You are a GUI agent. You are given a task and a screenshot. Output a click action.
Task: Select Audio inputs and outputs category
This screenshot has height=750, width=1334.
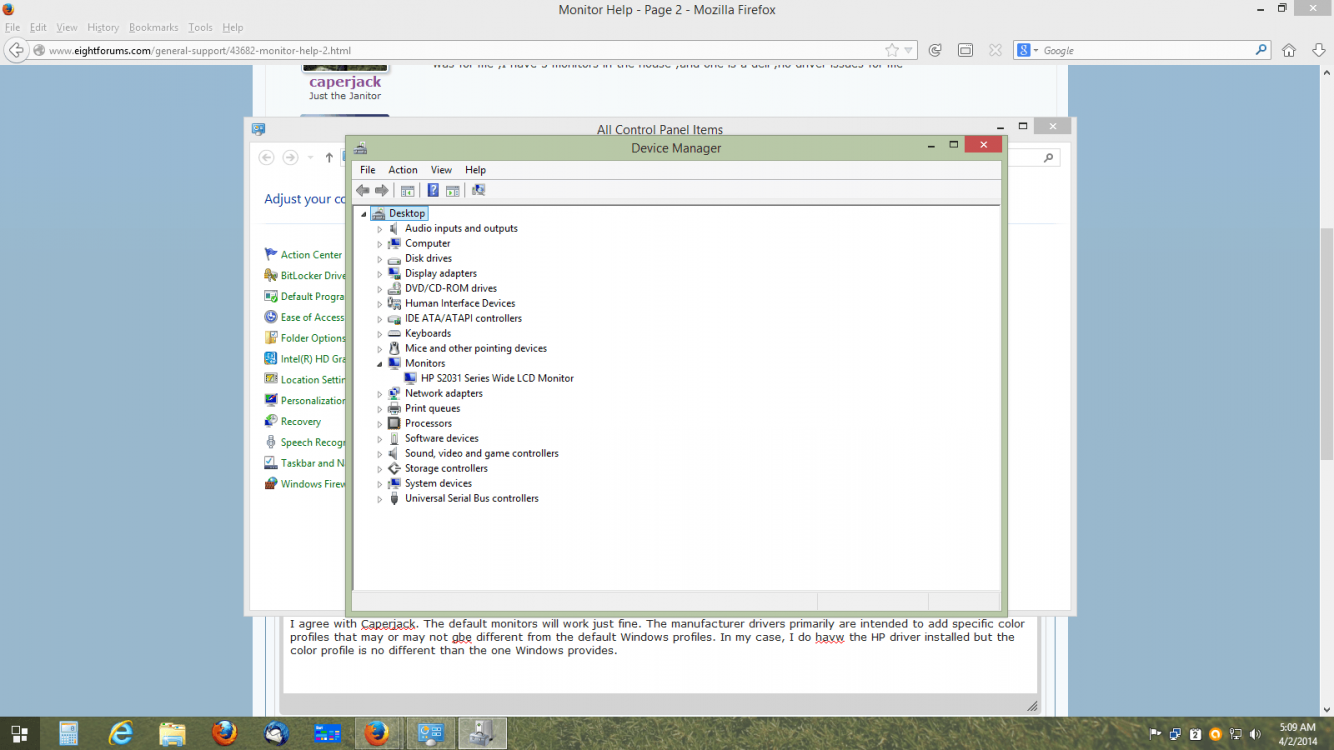tap(461, 228)
